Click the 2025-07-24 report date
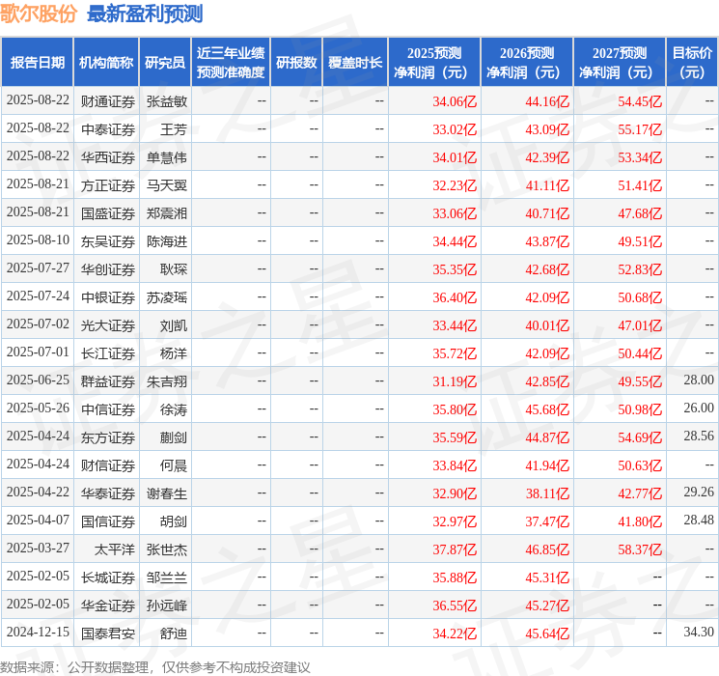 [x=38, y=296]
